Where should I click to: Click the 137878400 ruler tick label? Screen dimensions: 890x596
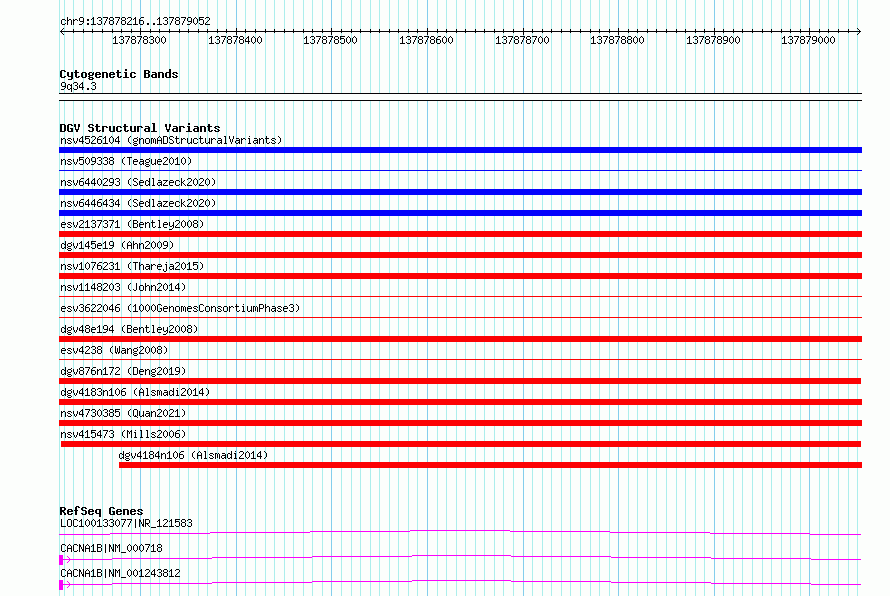click(x=235, y=40)
